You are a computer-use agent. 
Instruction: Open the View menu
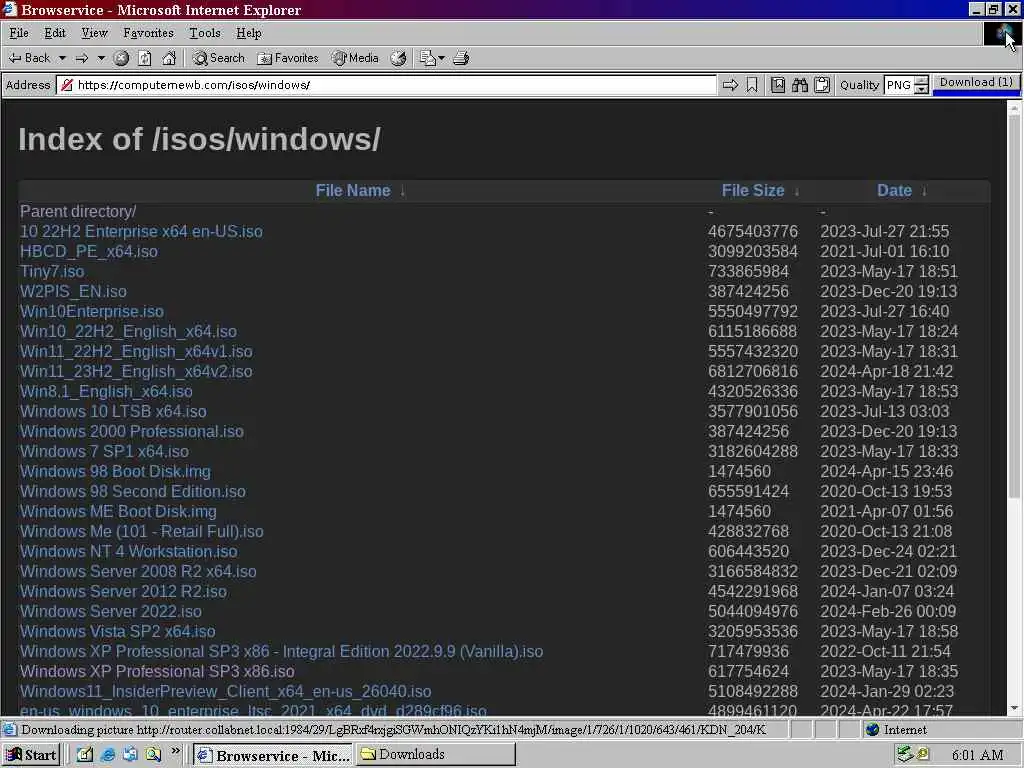pos(95,33)
